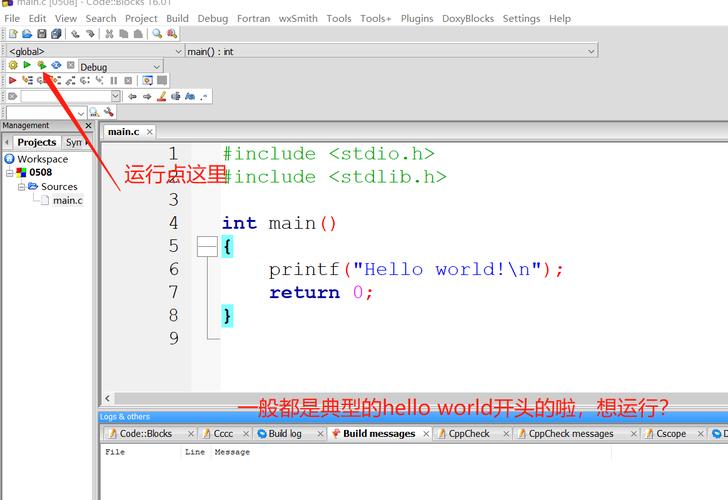
Task: Open Various info debugger icon
Action: coord(162,80)
